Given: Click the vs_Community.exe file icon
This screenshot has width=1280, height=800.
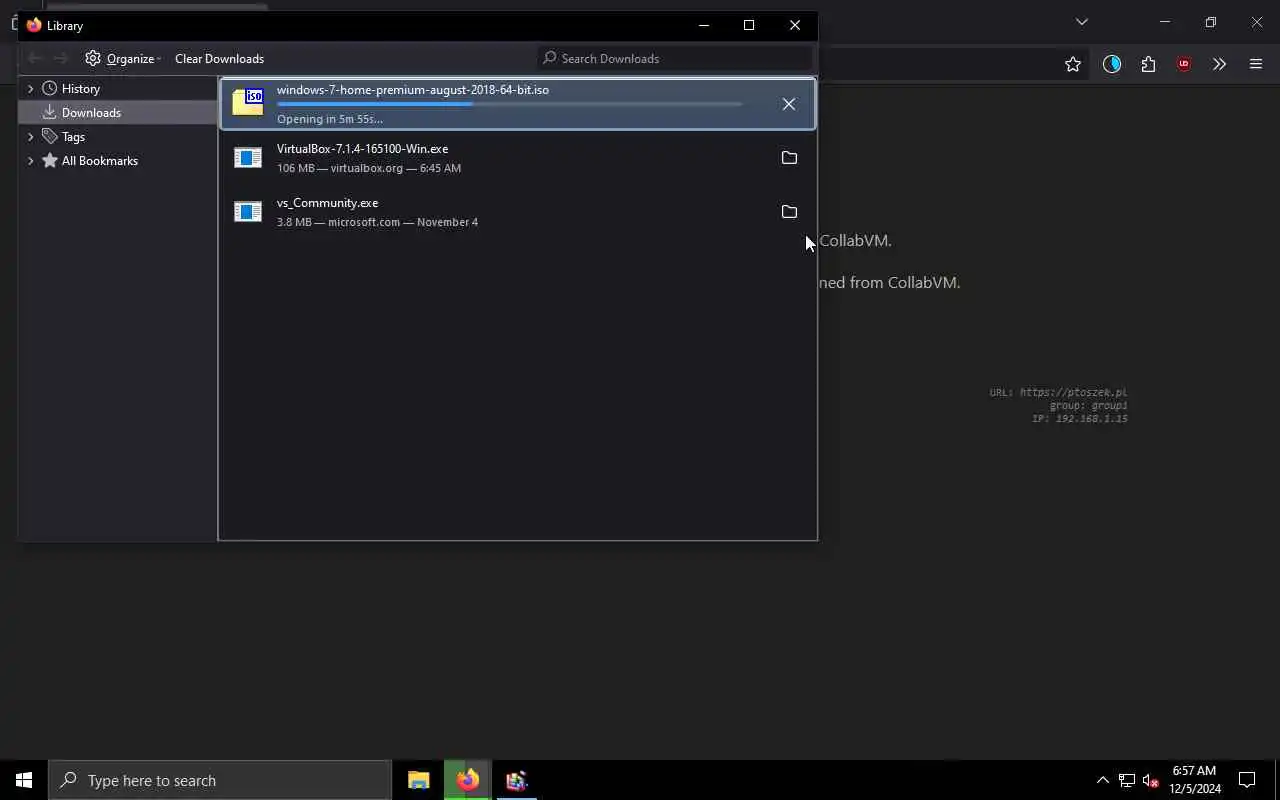Looking at the screenshot, I should click(248, 212).
